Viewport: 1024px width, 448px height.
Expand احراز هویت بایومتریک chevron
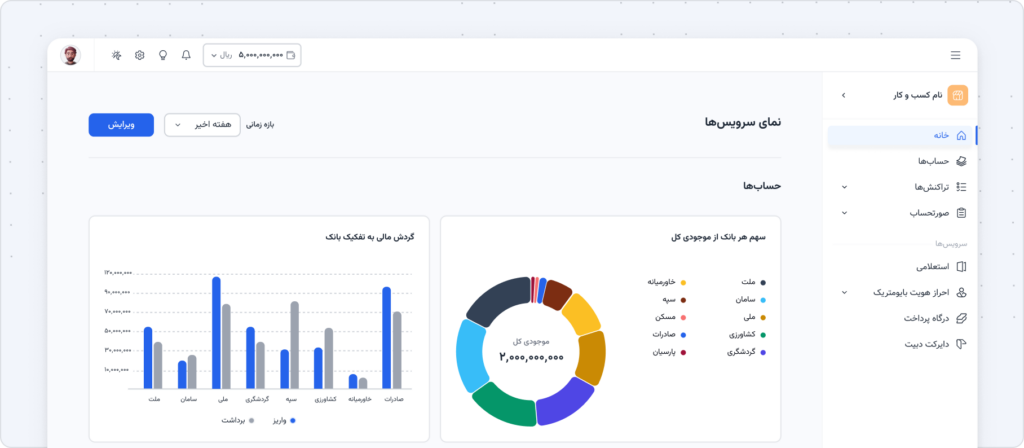(844, 293)
